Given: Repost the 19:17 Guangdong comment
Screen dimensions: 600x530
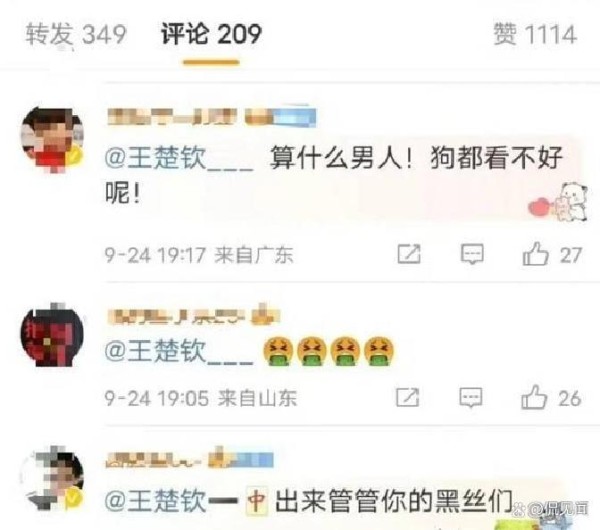Looking at the screenshot, I should pos(409,254).
